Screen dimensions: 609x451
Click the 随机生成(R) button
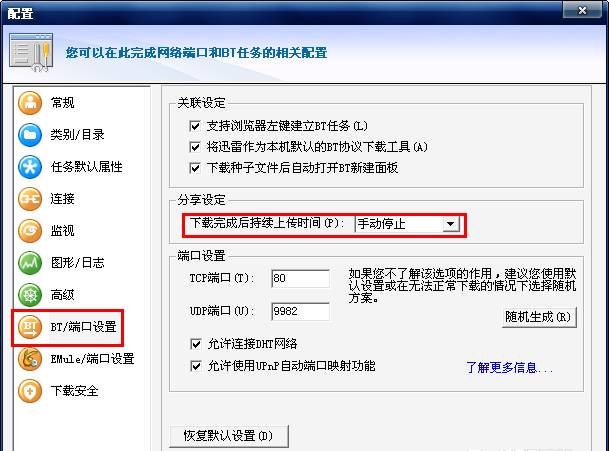tap(539, 317)
